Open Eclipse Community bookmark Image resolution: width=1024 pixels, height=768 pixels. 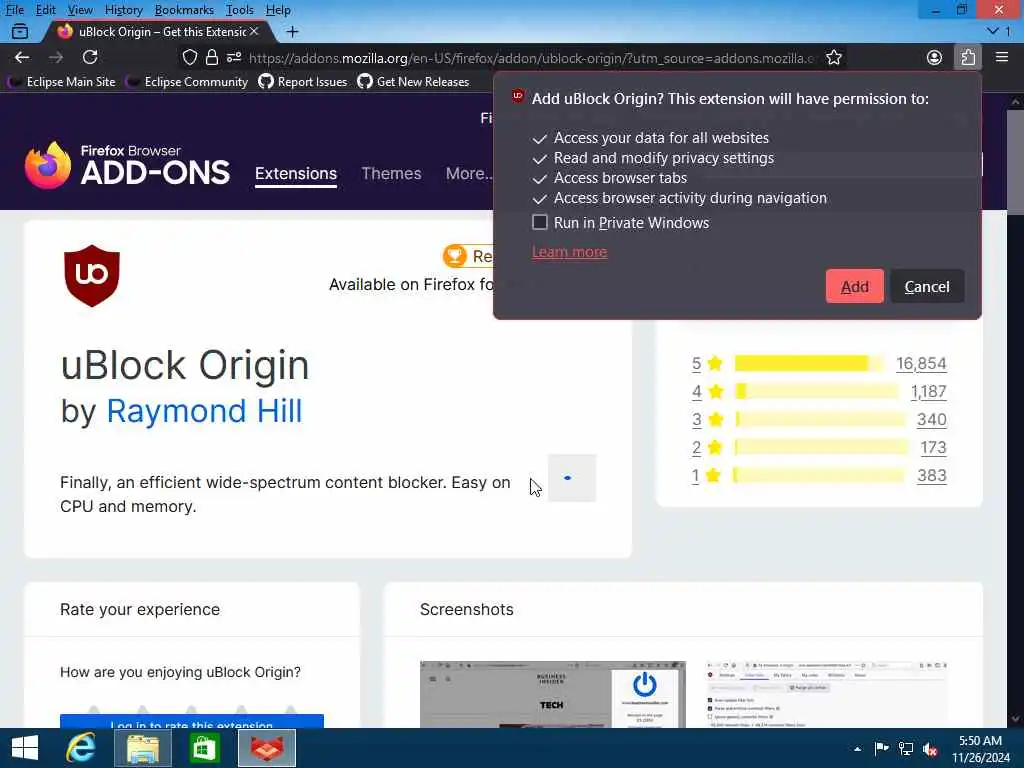pyautogui.click(x=187, y=82)
